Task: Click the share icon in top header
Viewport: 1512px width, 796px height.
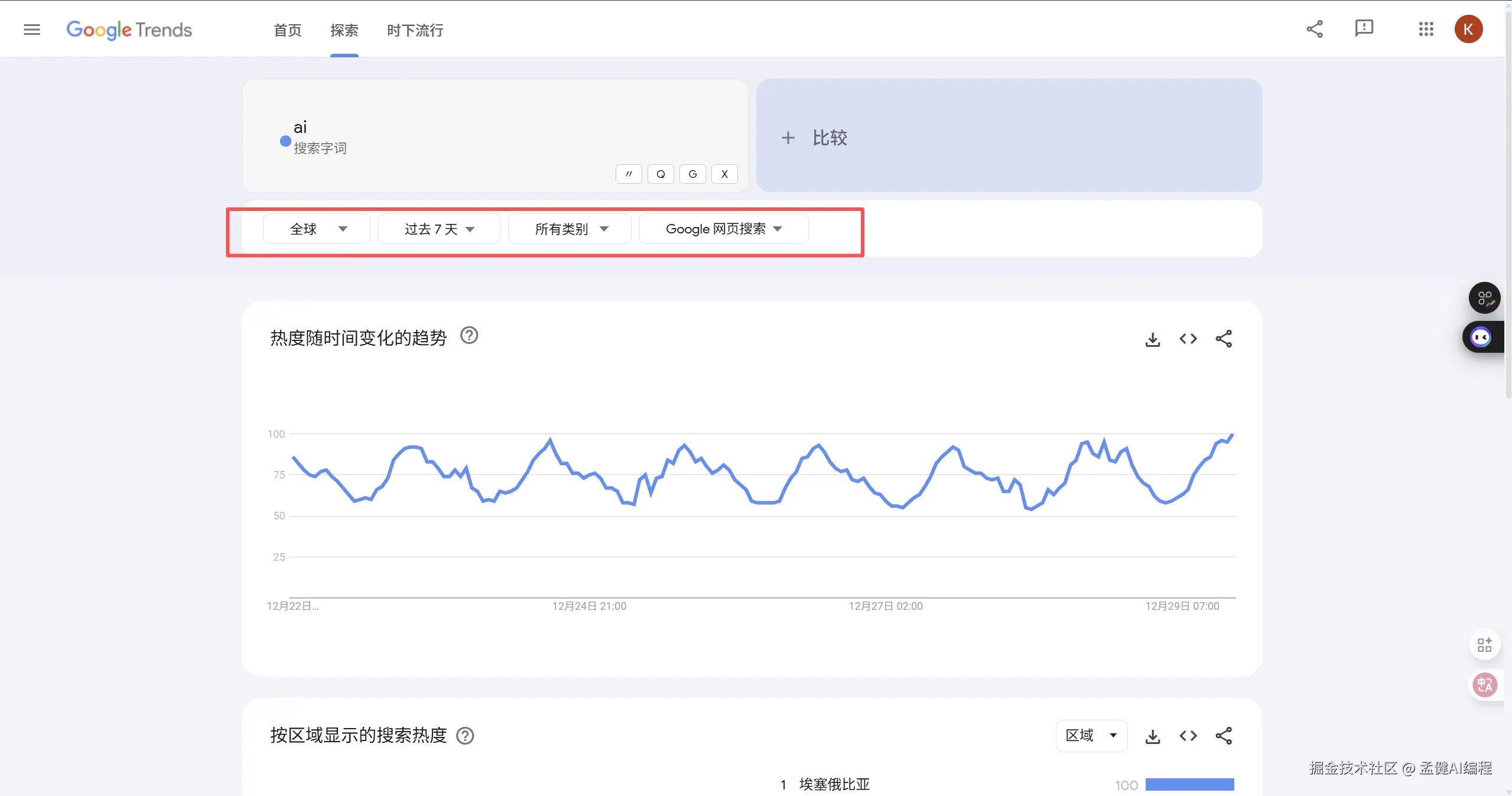Action: pos(1315,29)
